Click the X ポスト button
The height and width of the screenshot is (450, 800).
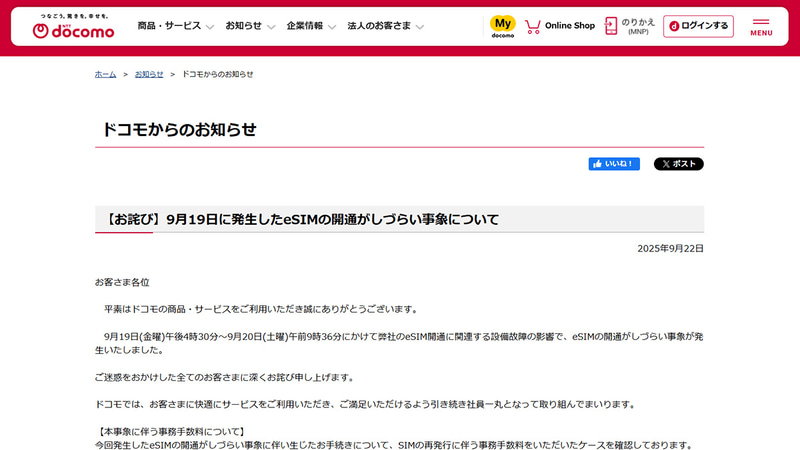pyautogui.click(x=679, y=164)
